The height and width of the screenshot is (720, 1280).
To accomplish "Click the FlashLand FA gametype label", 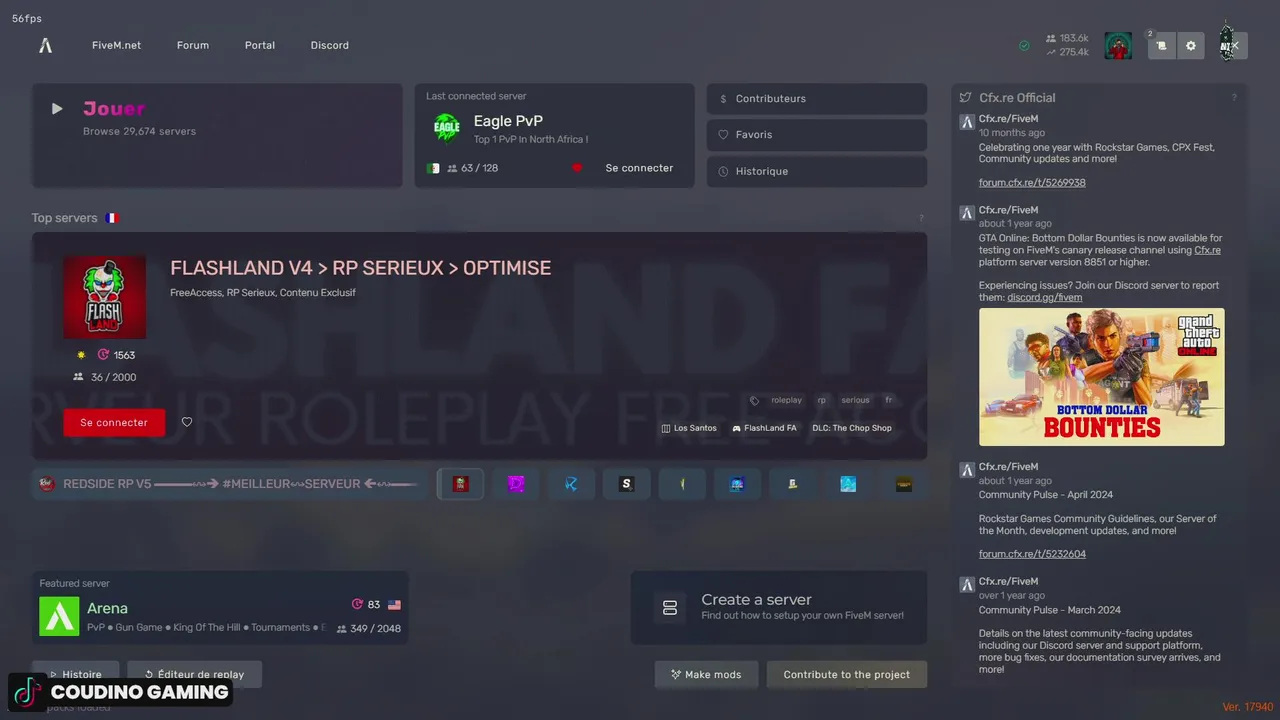I will 764,428.
